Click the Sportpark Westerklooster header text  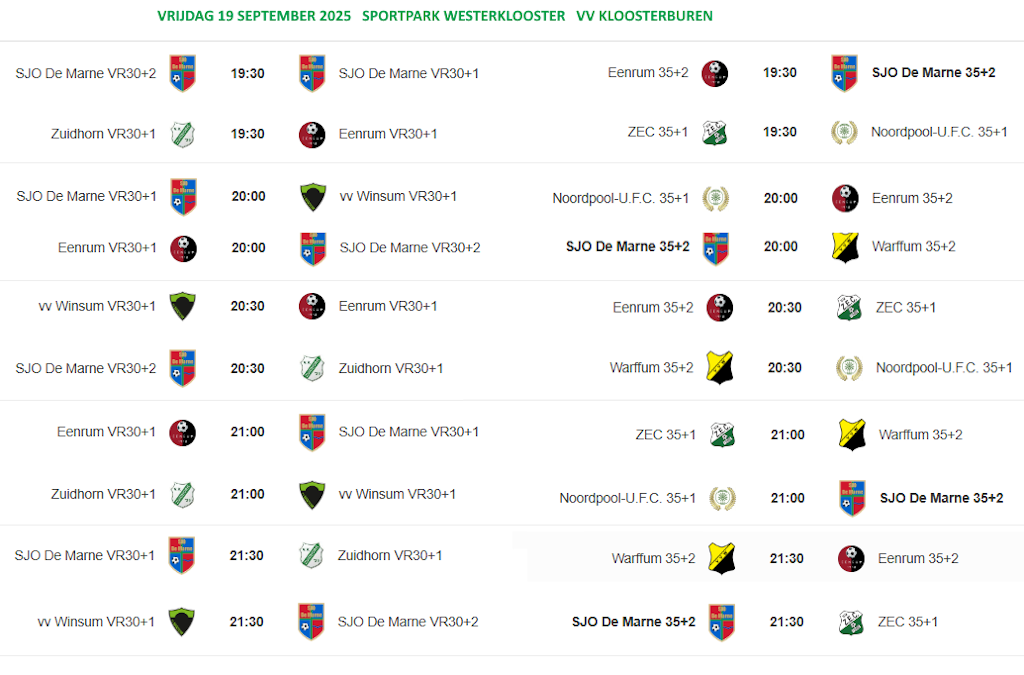(x=464, y=16)
